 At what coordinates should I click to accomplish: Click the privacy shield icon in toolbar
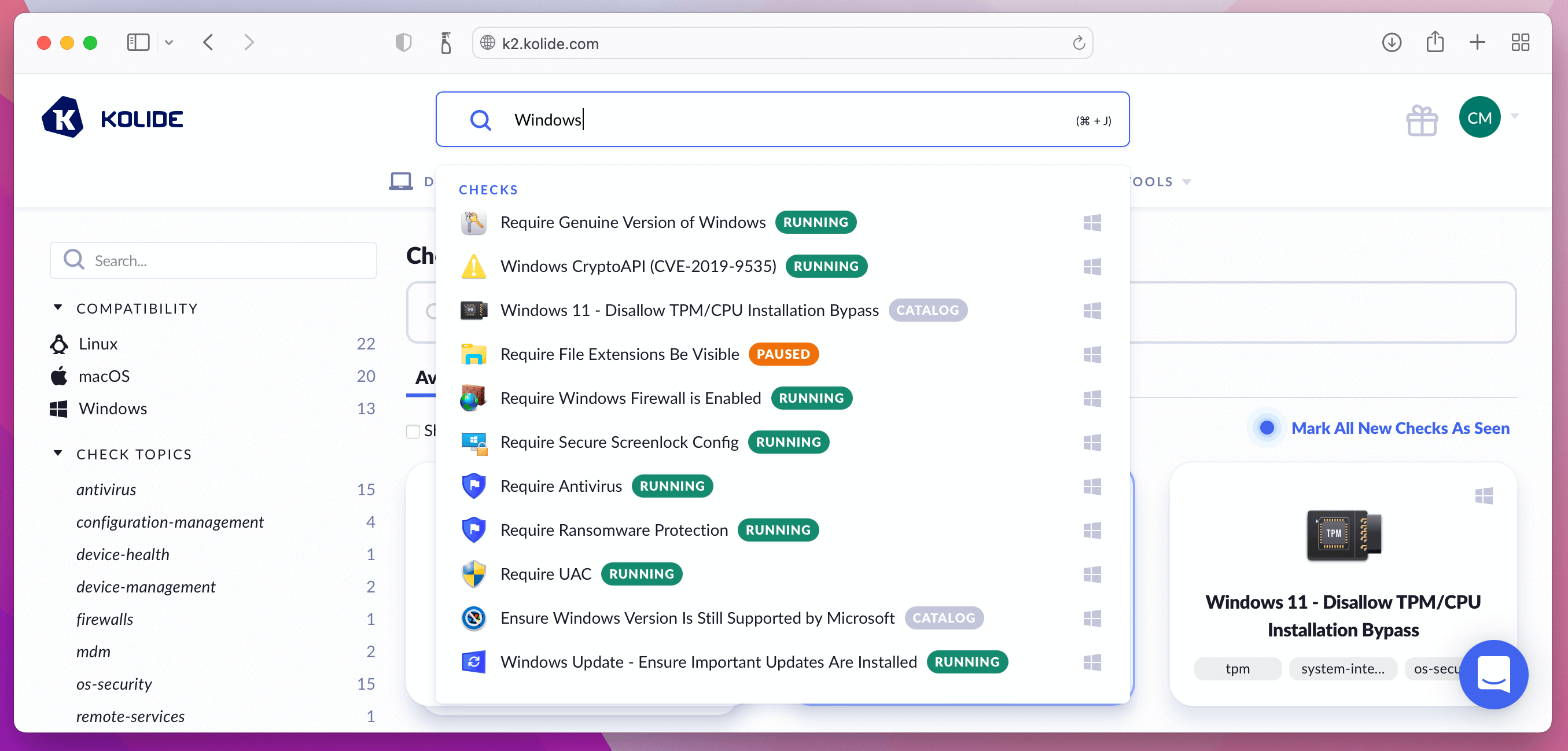pyautogui.click(x=403, y=43)
